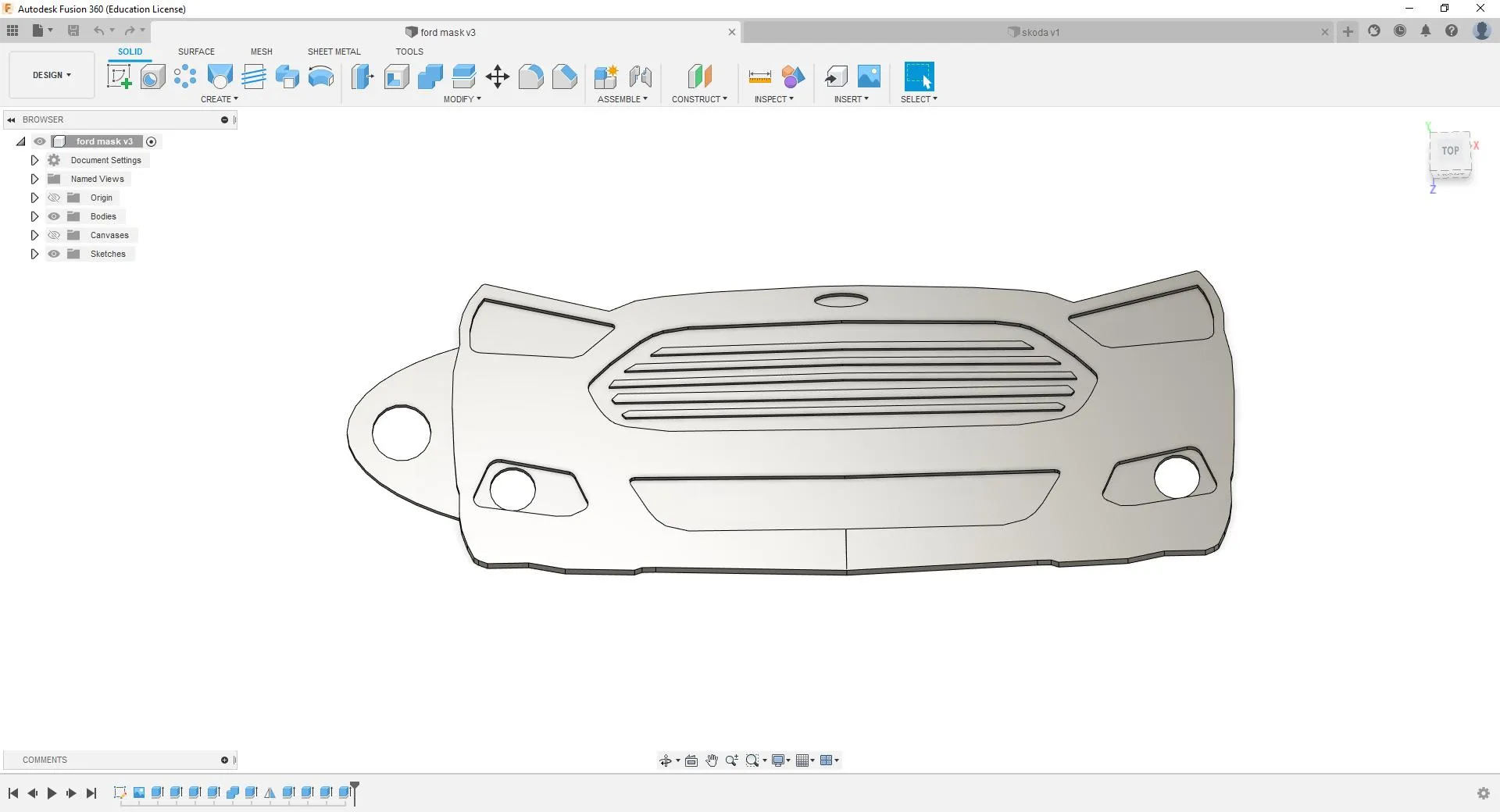Show the Origin folder

pyautogui.click(x=53, y=198)
